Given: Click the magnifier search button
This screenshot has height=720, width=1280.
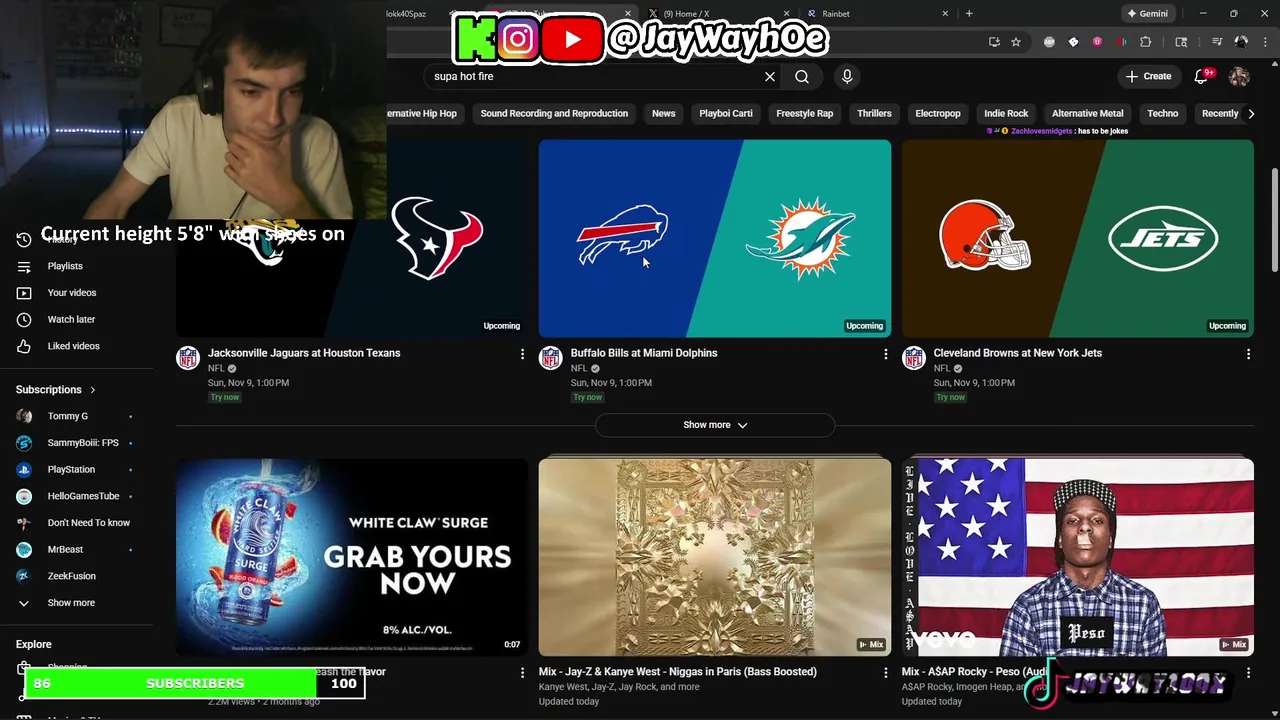Looking at the screenshot, I should tap(802, 76).
